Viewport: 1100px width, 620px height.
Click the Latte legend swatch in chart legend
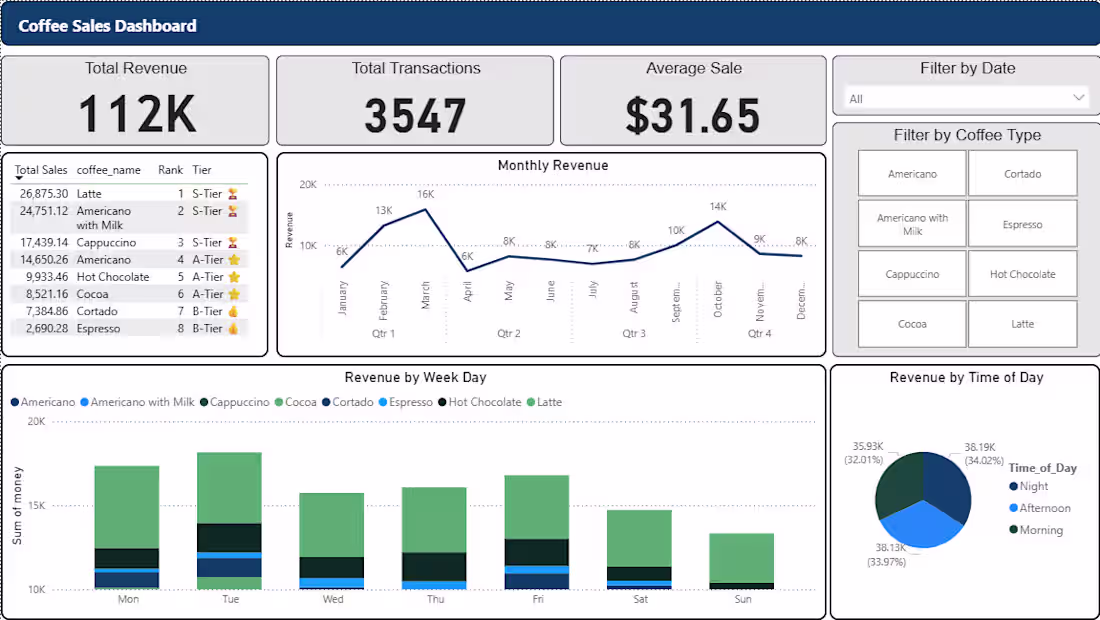coord(530,402)
